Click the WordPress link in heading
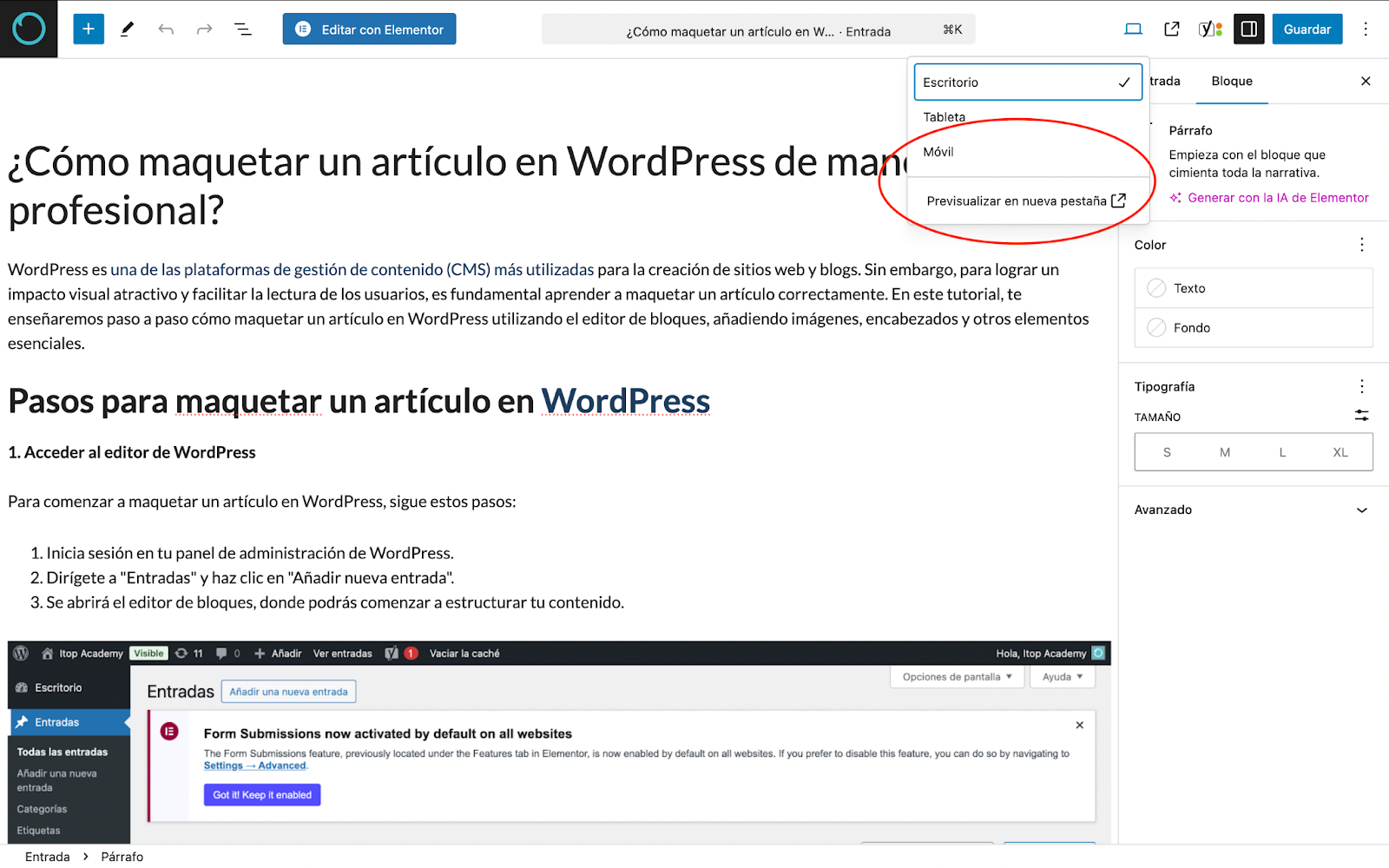1389x868 pixels. click(x=625, y=401)
